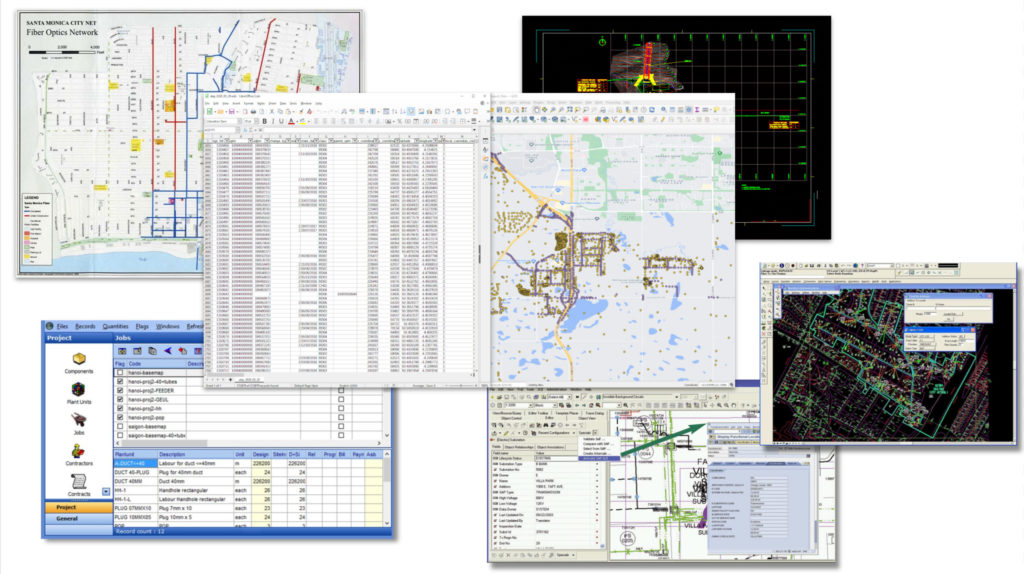Toggle Underline in the Calc formatting toolbar
Image resolution: width=1024 pixels, height=574 pixels.
click(x=281, y=121)
